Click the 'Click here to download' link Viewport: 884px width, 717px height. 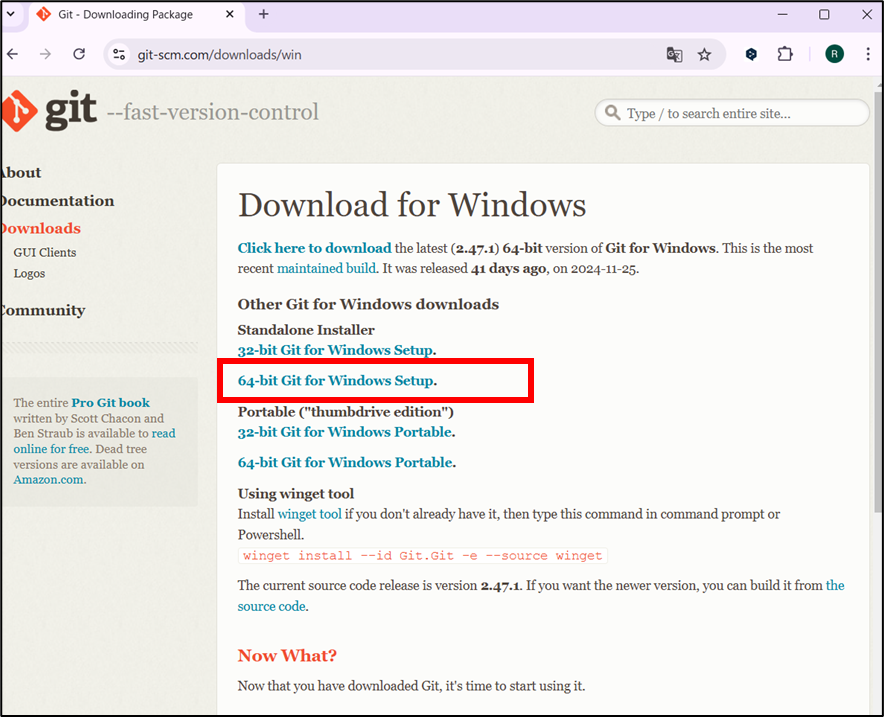click(x=315, y=248)
